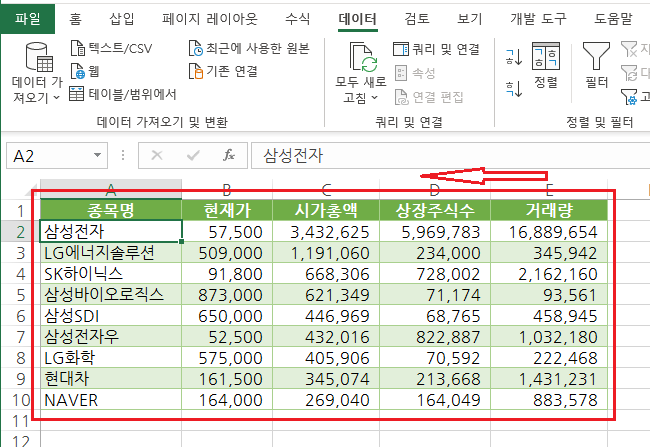Select row 5 header
Screen dimensions: 650x447
click(21, 295)
